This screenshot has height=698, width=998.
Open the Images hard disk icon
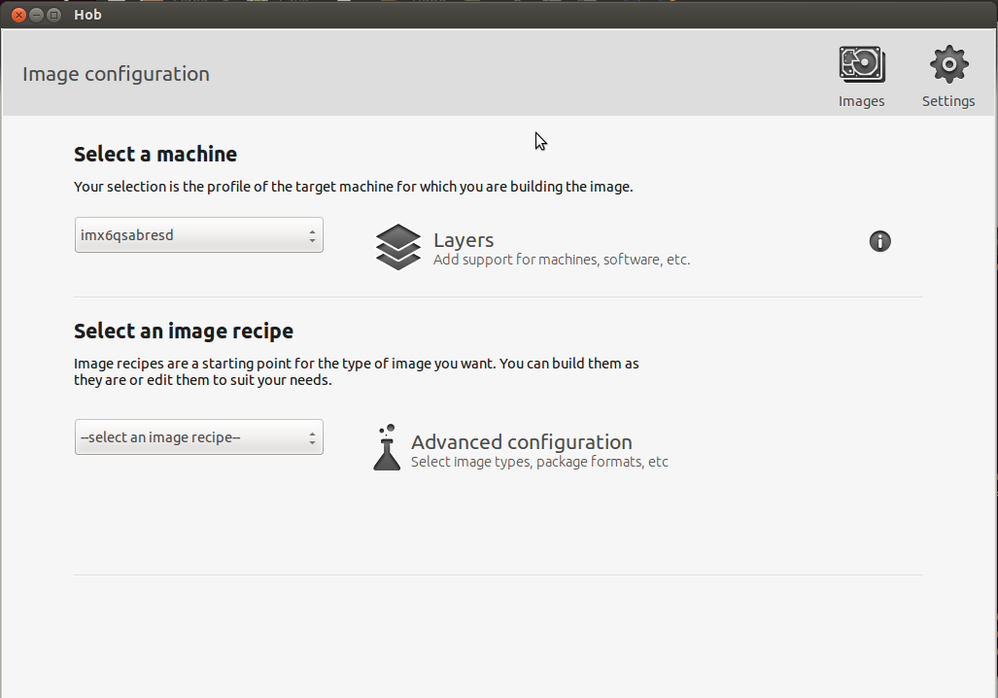pos(861,66)
